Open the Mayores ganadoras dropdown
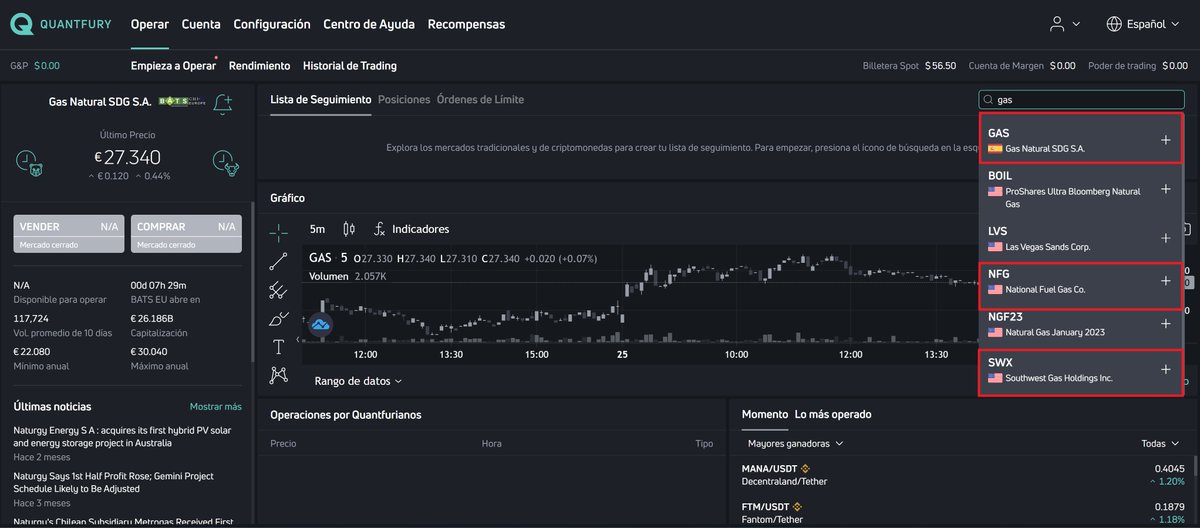The image size is (1200, 528). pos(795,443)
